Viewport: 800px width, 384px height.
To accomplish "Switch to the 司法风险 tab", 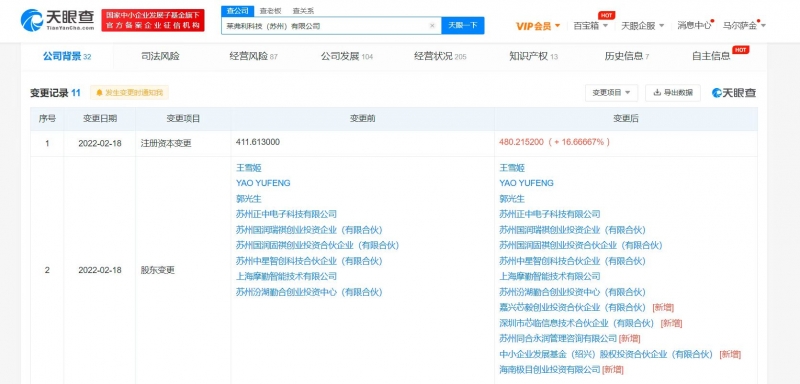I will click(x=160, y=57).
